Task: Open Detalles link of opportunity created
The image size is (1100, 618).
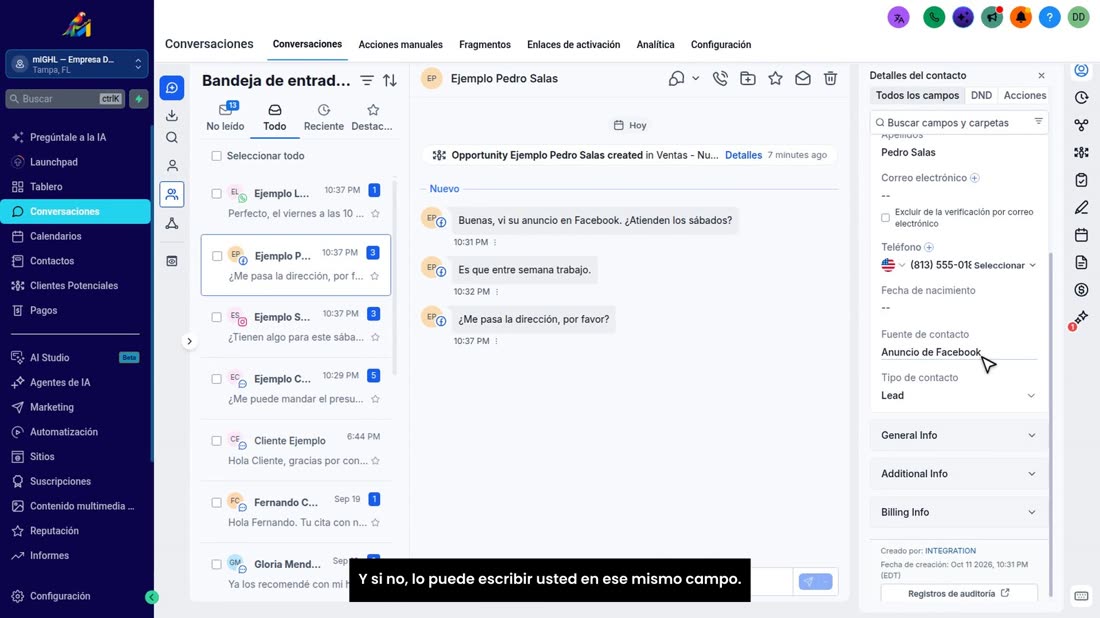Action: tap(743, 155)
